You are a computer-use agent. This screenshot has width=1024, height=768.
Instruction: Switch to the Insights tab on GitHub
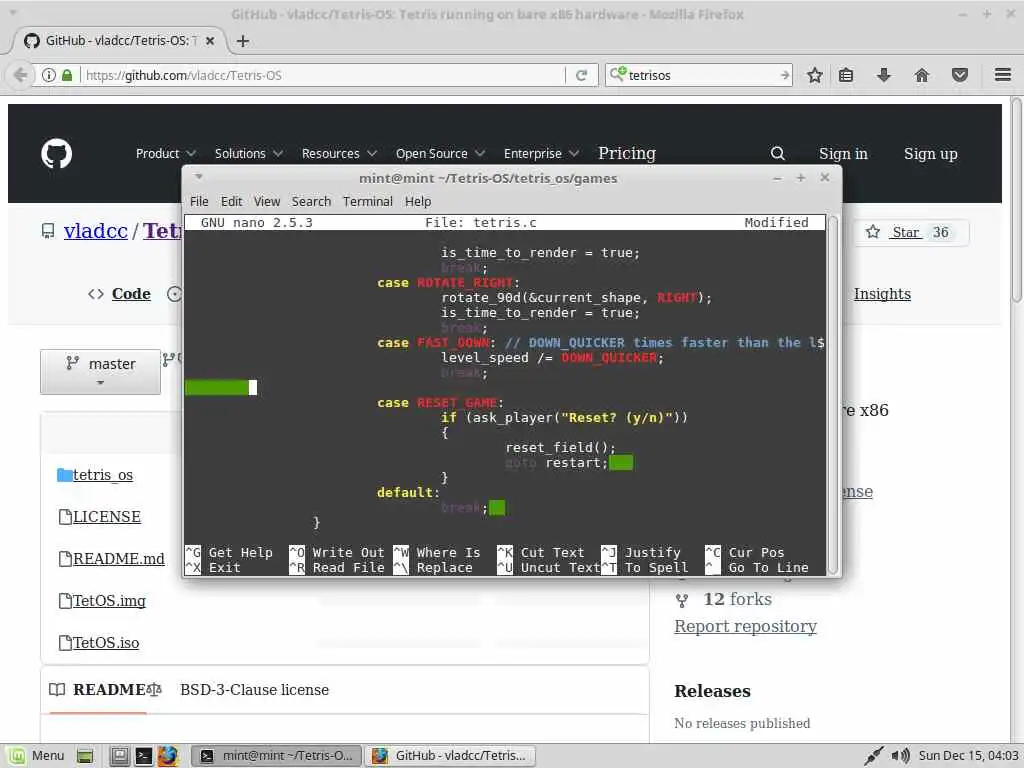click(882, 294)
